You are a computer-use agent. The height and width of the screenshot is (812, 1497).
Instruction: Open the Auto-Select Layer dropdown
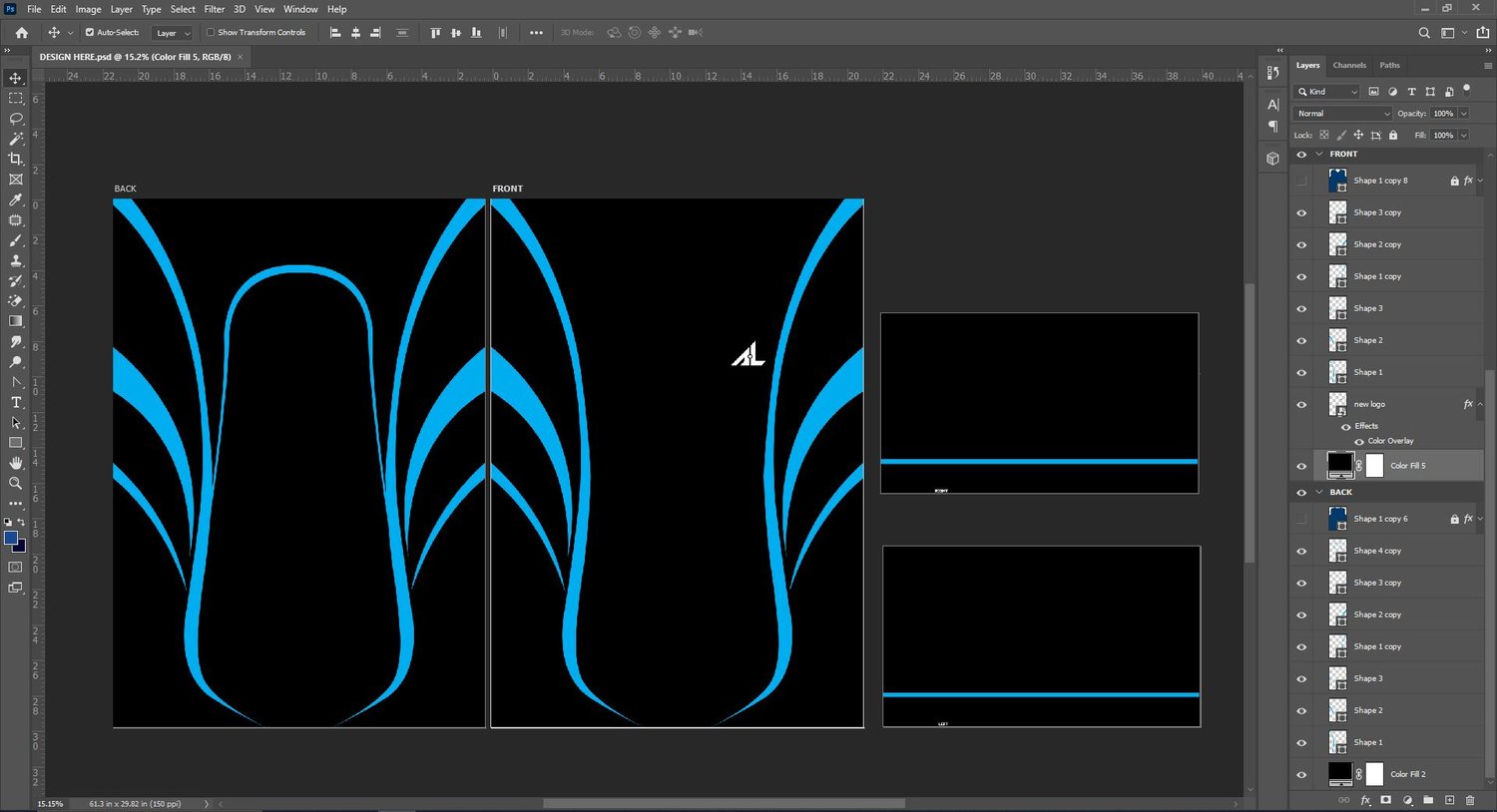pos(173,33)
